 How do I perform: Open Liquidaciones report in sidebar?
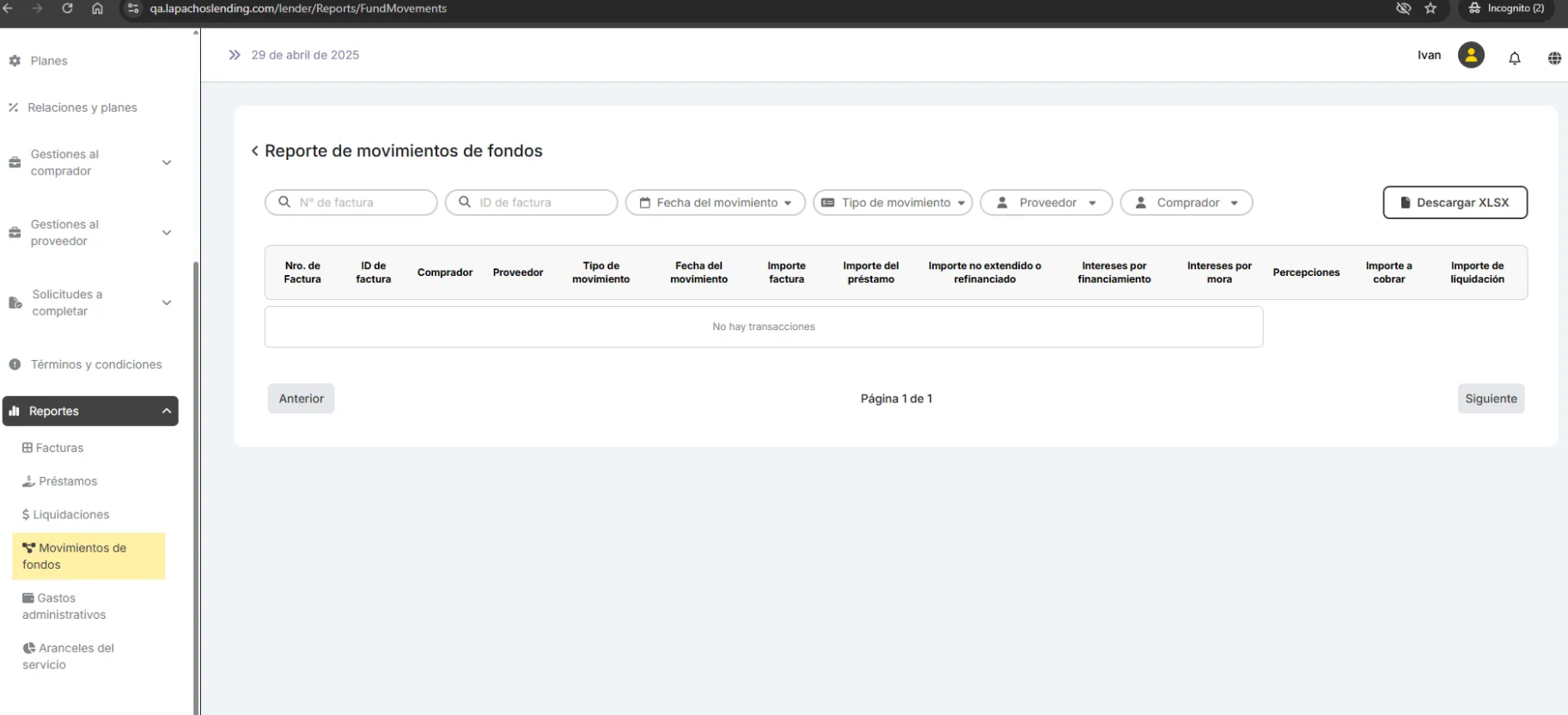click(x=70, y=515)
